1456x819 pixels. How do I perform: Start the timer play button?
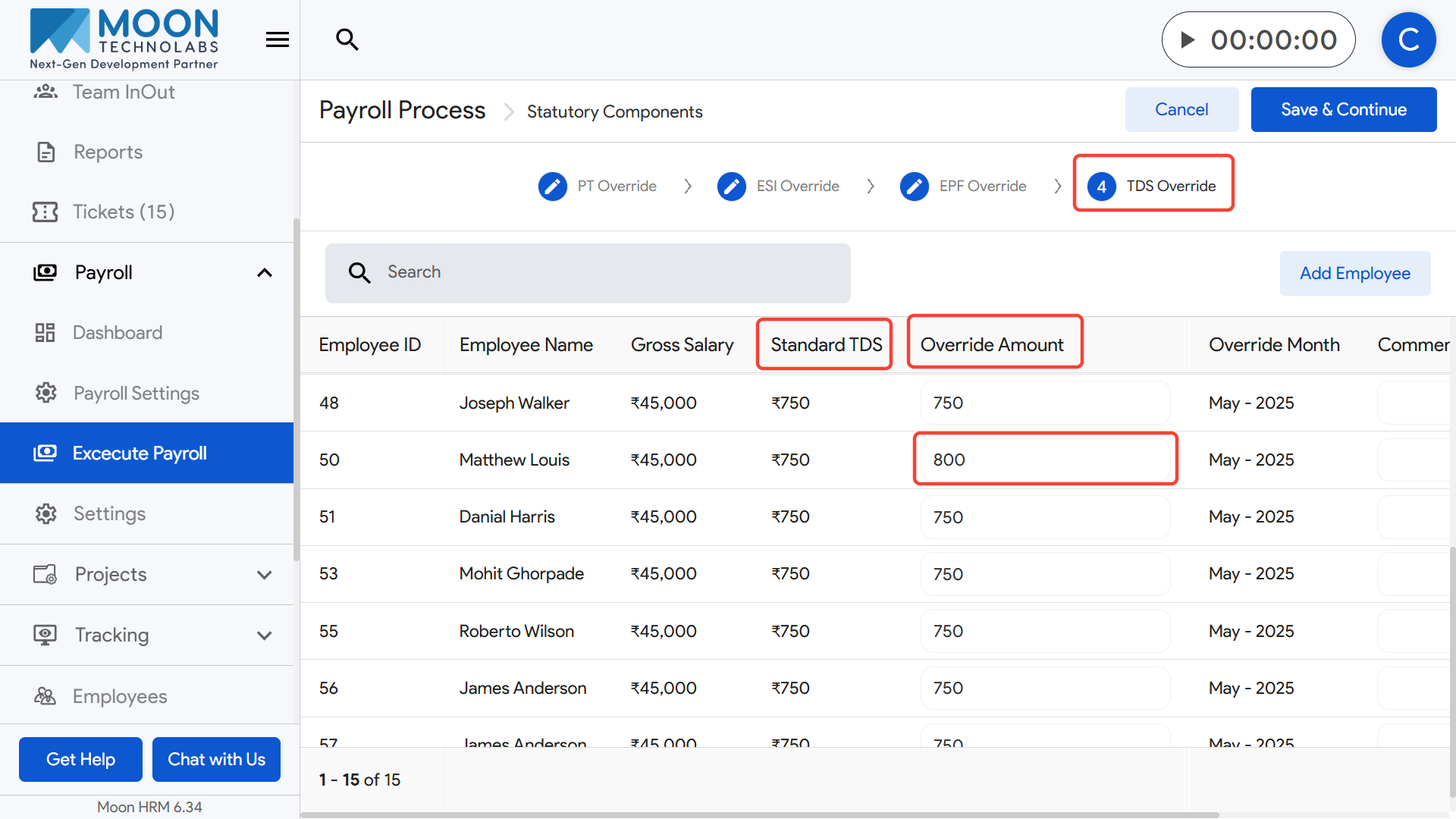coord(1188,39)
